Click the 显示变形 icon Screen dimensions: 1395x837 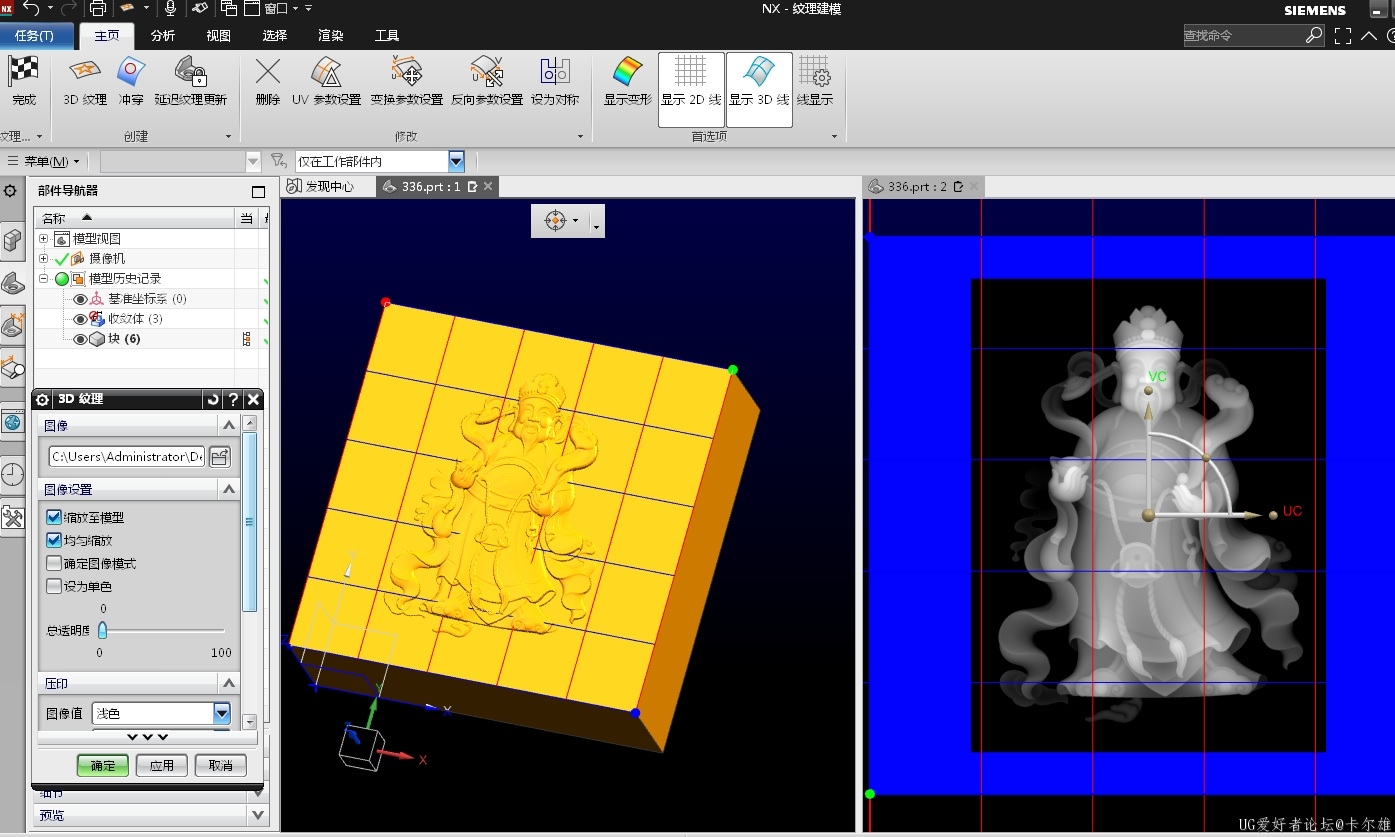[x=627, y=72]
